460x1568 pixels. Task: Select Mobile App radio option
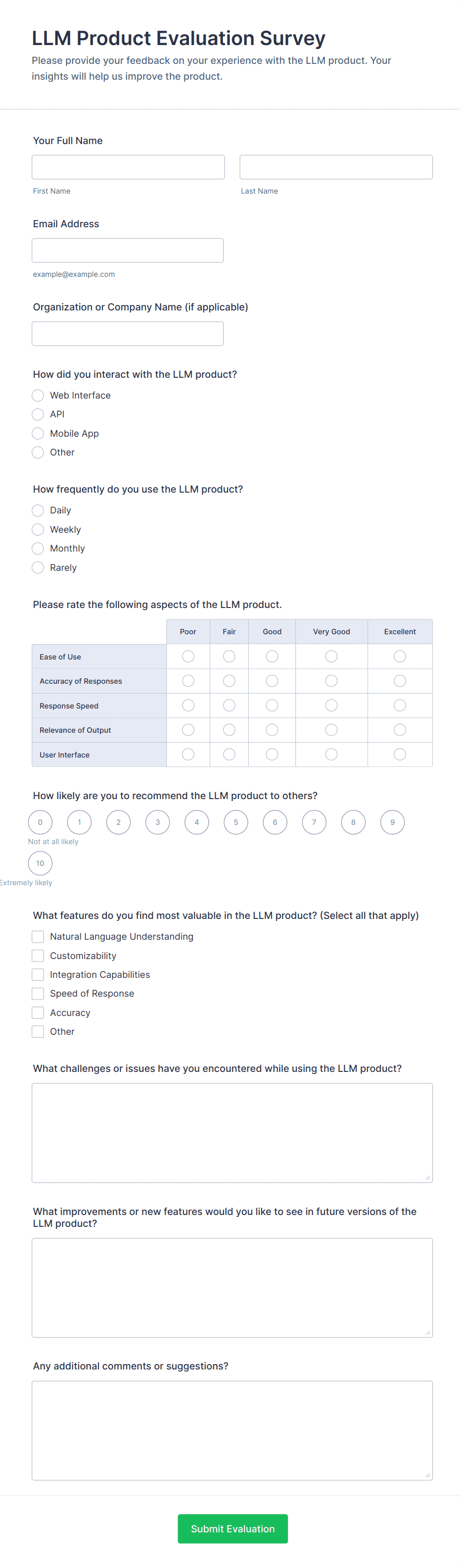(x=38, y=433)
